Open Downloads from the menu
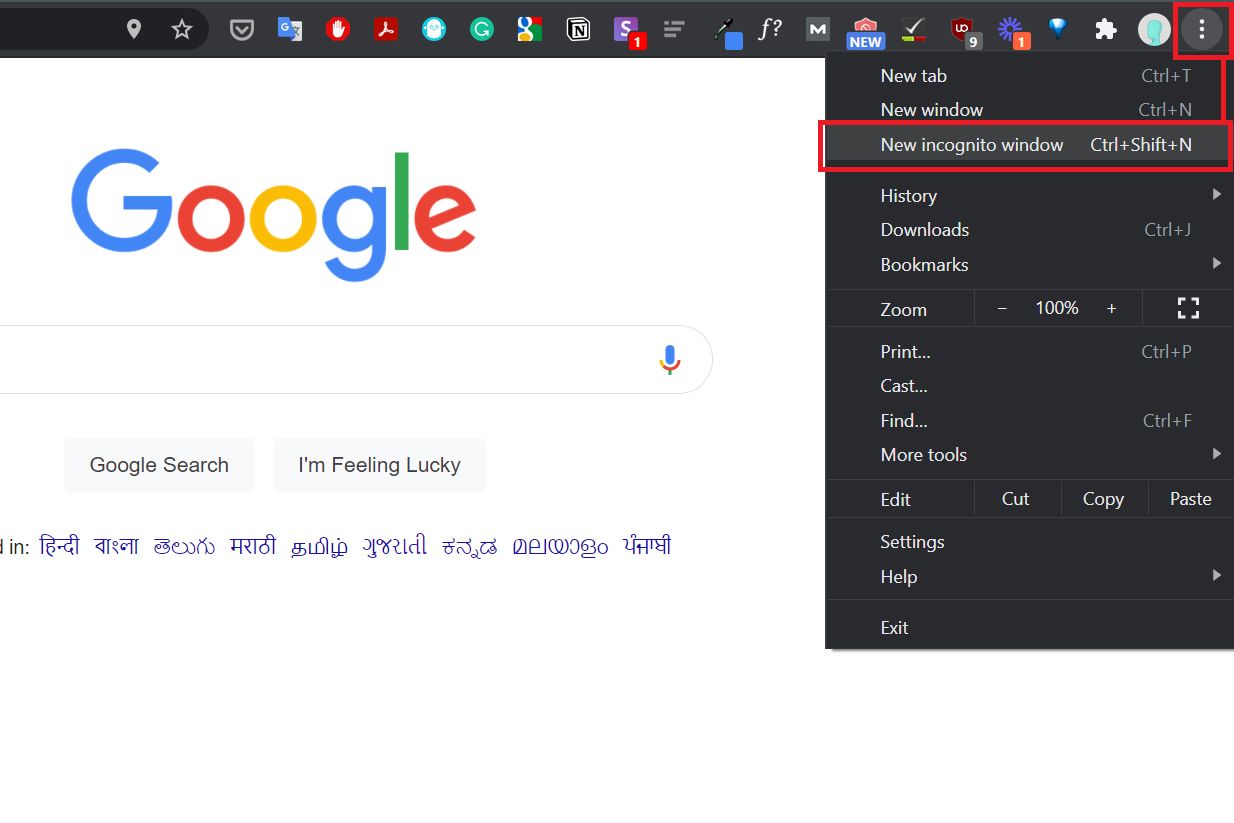 point(1029,229)
